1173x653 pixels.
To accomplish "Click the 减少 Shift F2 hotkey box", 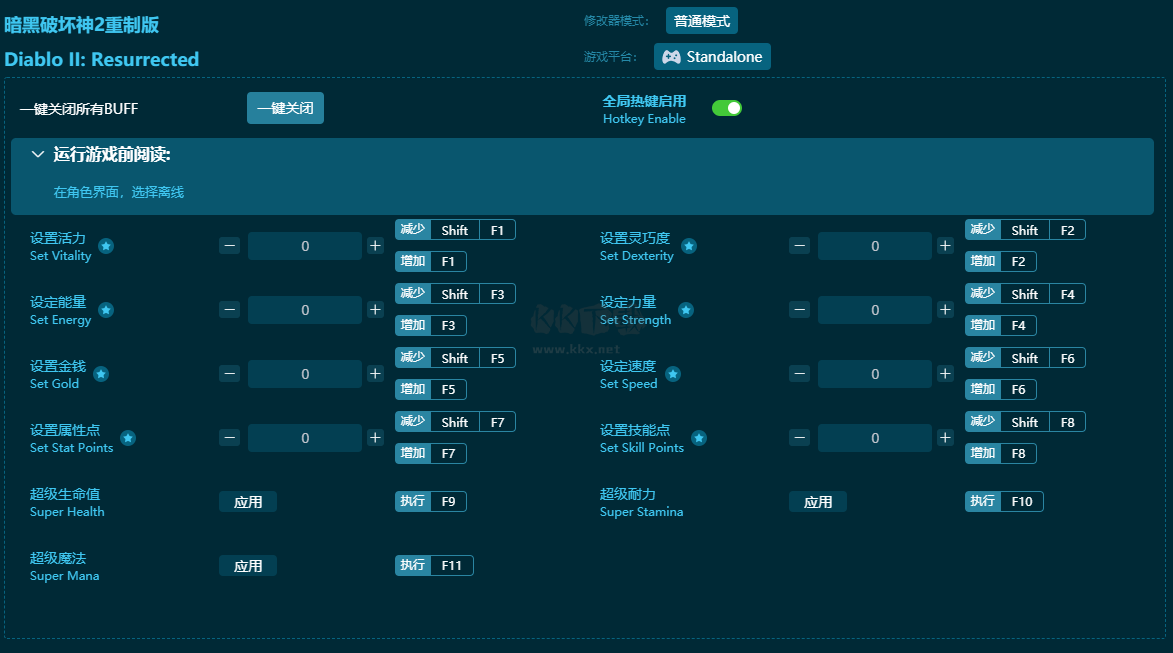I will [1025, 230].
